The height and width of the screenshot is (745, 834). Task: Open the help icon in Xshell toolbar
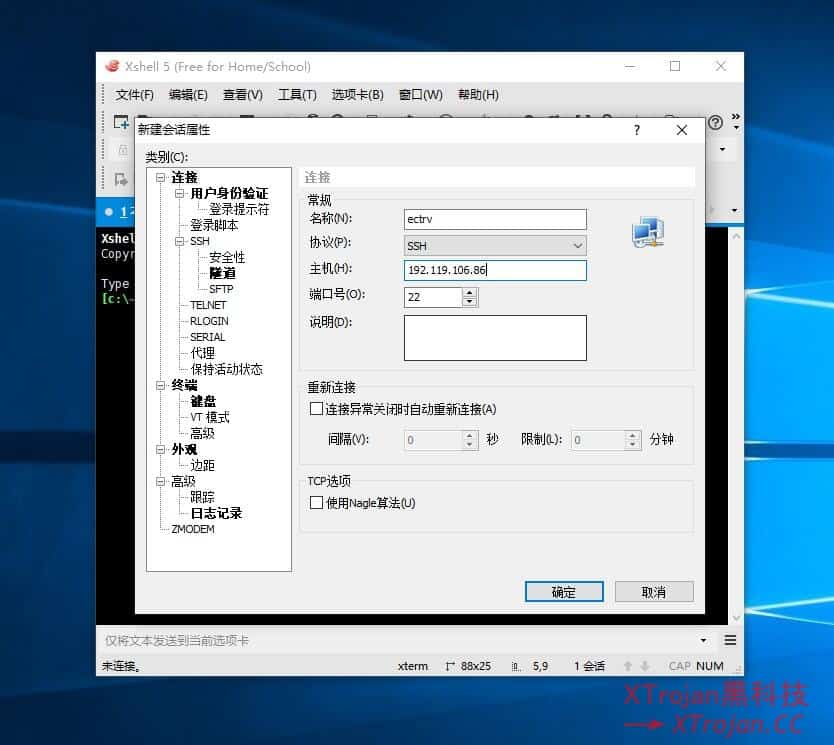click(715, 123)
